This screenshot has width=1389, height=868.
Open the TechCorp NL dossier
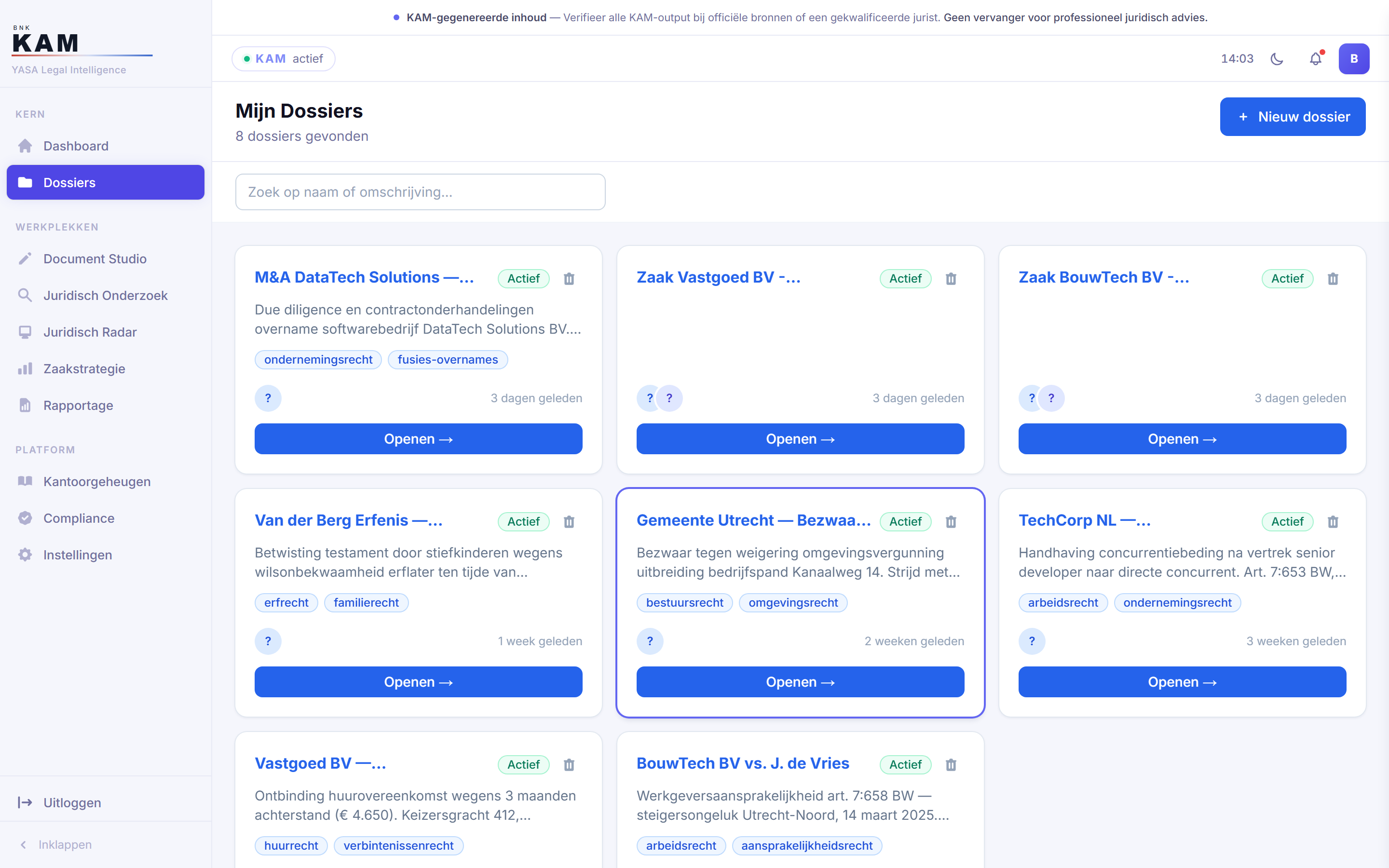(x=1183, y=682)
